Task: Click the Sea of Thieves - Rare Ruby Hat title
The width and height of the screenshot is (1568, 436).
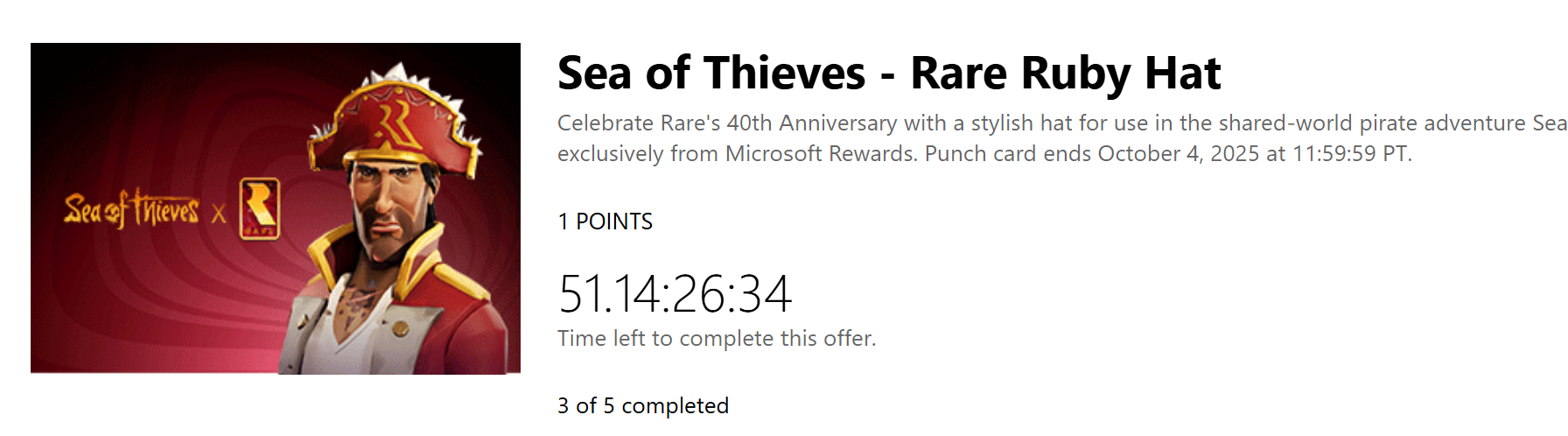Action: [889, 73]
